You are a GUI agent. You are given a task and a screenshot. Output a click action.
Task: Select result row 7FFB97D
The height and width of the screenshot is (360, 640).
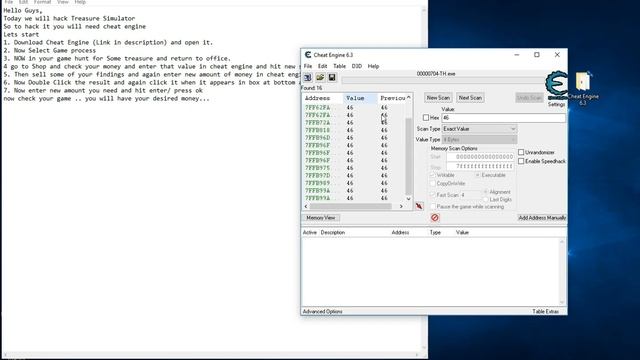click(354, 176)
